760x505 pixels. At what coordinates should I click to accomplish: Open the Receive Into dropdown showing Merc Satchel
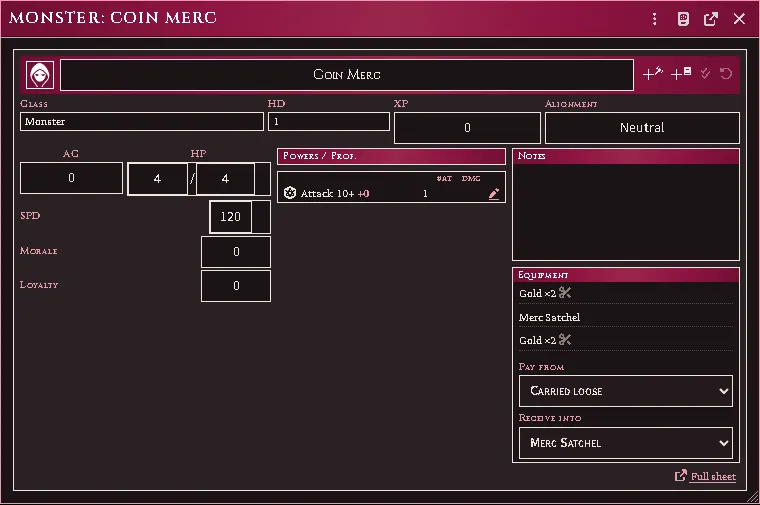(625, 443)
